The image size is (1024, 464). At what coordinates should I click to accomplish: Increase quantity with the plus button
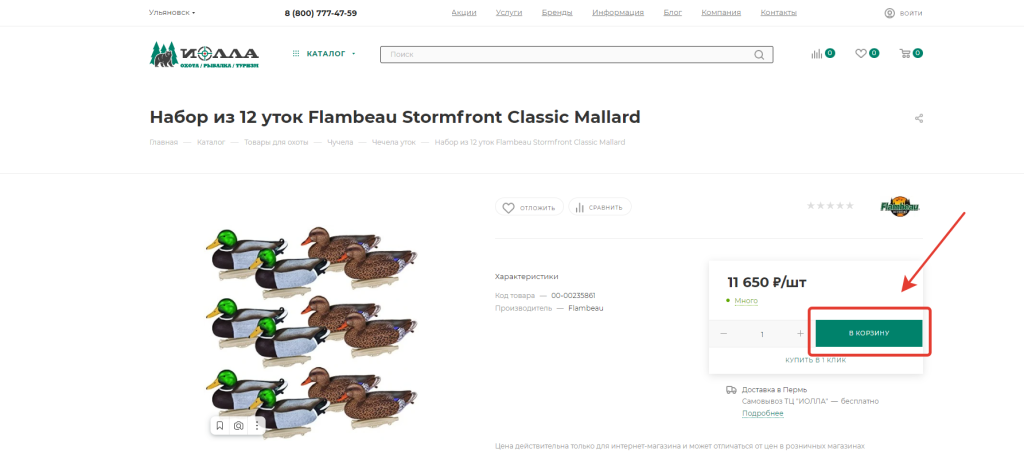(800, 334)
